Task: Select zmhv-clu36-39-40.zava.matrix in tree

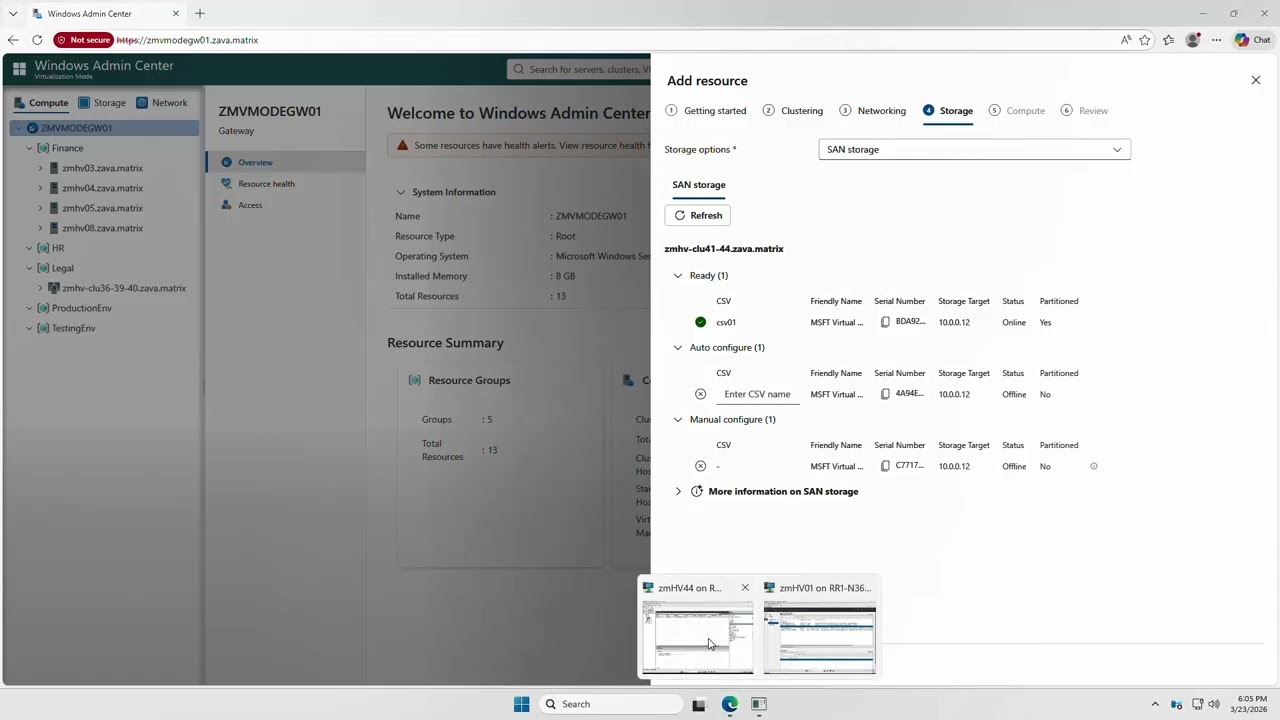Action: (124, 288)
